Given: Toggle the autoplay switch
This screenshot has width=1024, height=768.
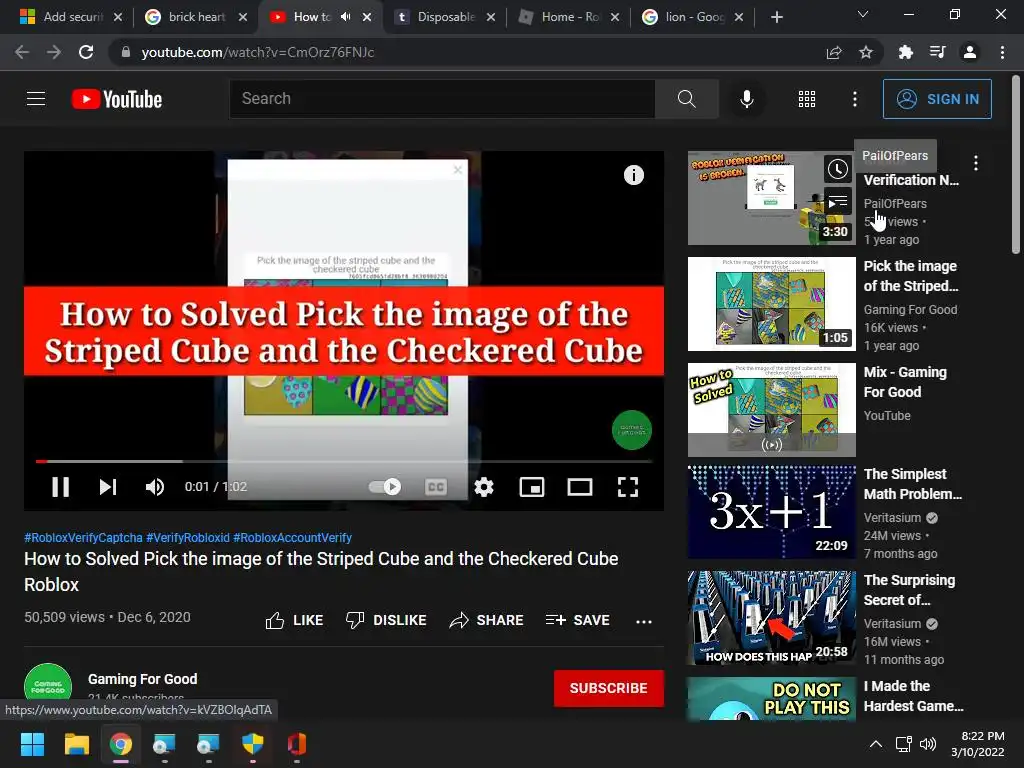Looking at the screenshot, I should (385, 487).
